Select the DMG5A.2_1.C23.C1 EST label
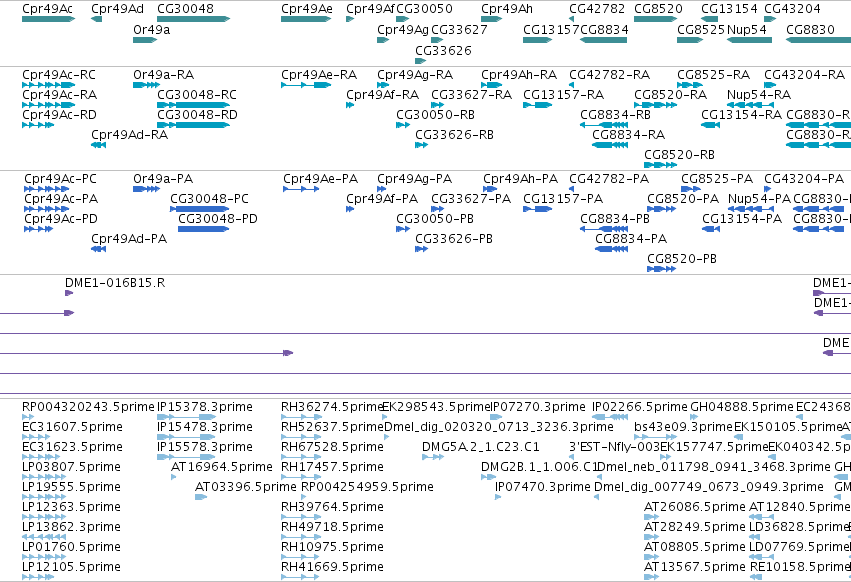851x582 pixels. click(481, 447)
